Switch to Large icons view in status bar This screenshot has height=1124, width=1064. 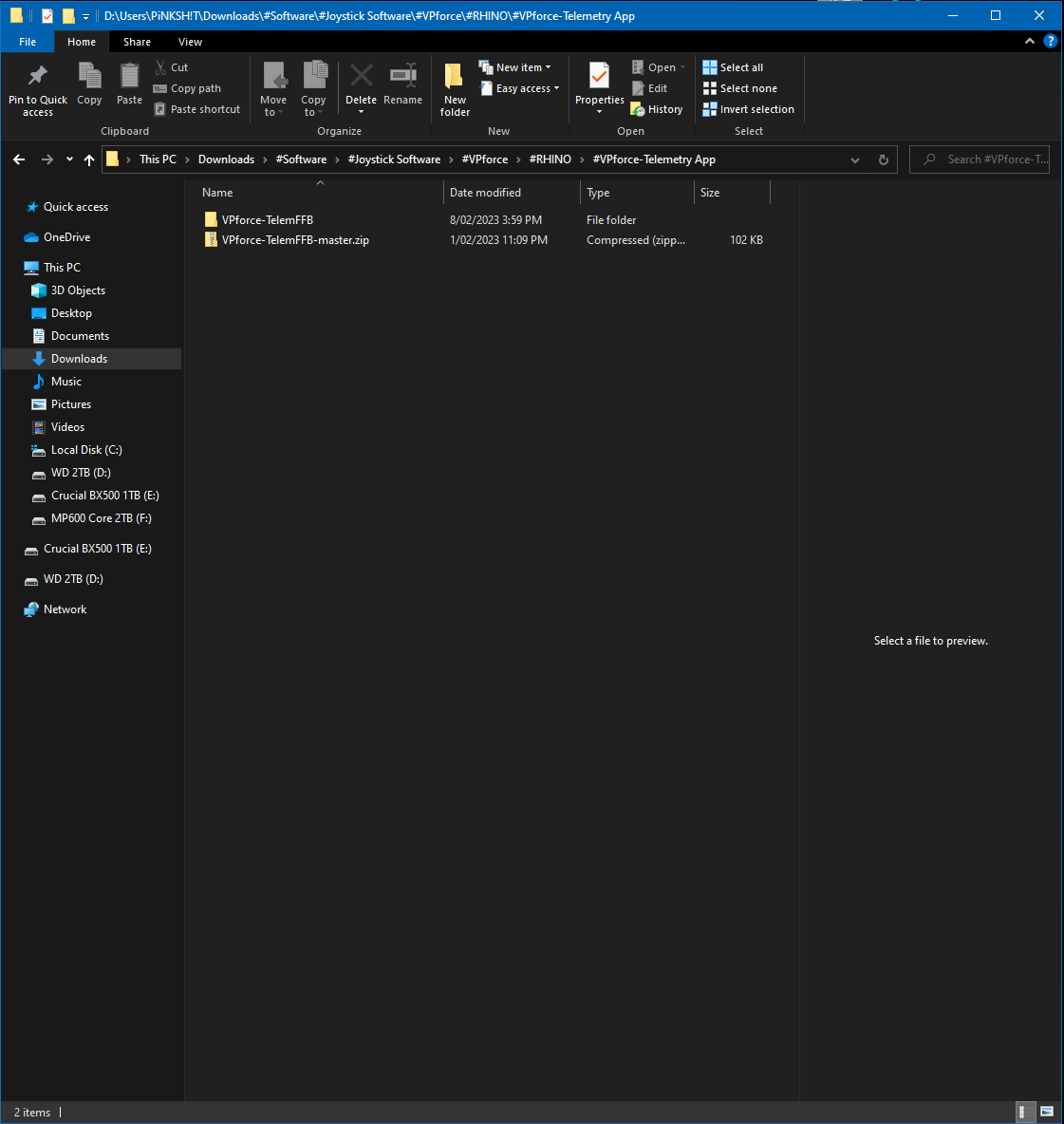1047,1112
